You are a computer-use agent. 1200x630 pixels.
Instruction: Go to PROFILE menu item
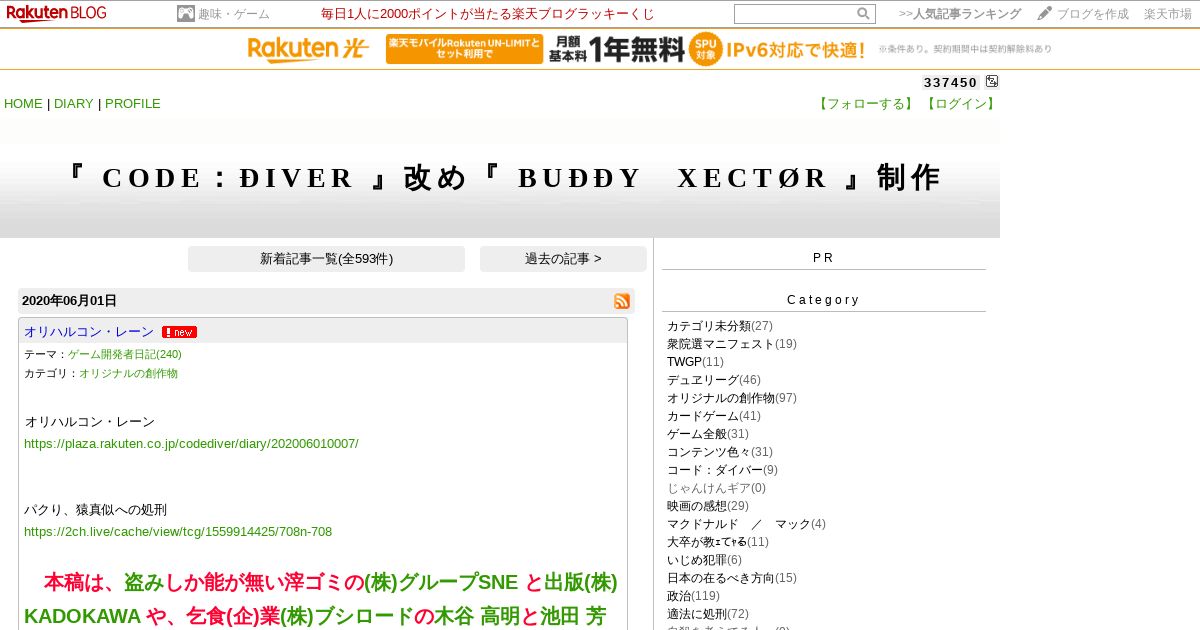133,104
